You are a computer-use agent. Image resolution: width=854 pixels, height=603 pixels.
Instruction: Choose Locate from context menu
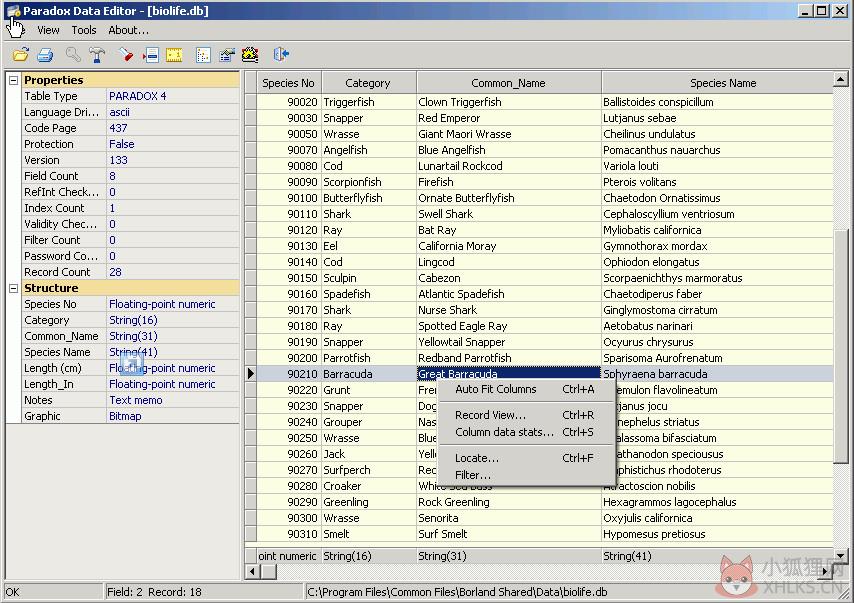524,458
